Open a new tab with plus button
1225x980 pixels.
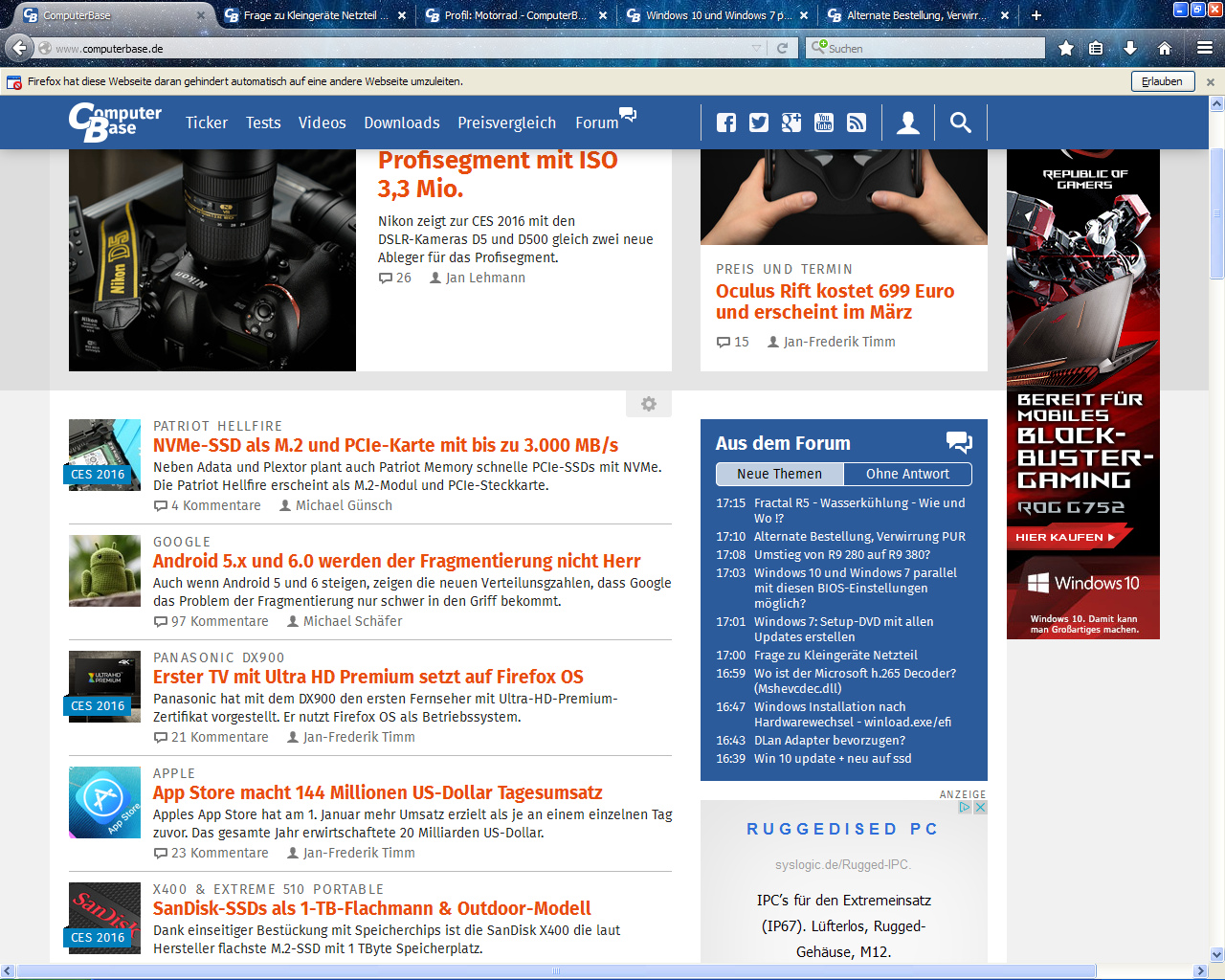click(x=1036, y=14)
